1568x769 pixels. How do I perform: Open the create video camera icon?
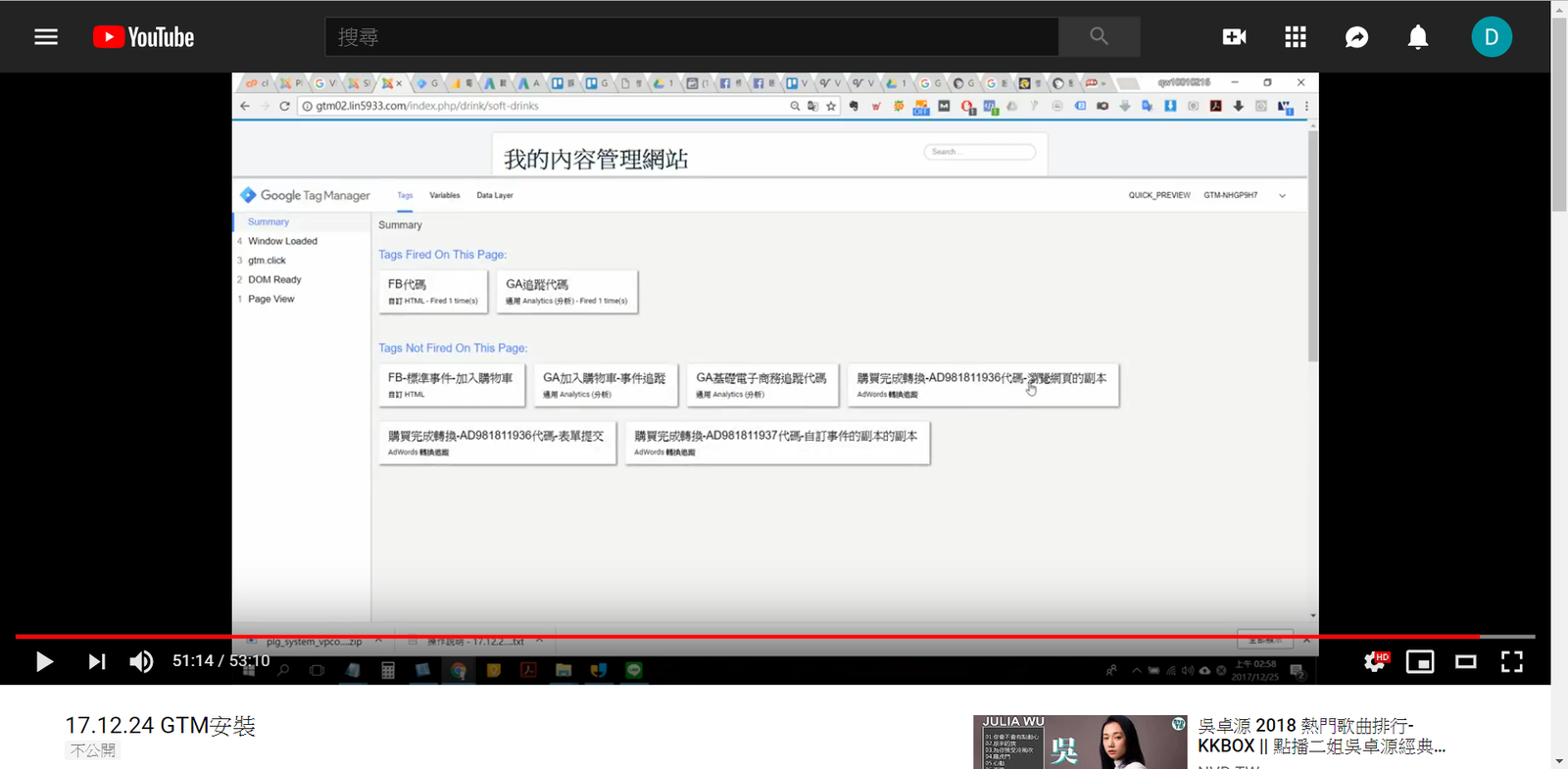pos(1234,37)
